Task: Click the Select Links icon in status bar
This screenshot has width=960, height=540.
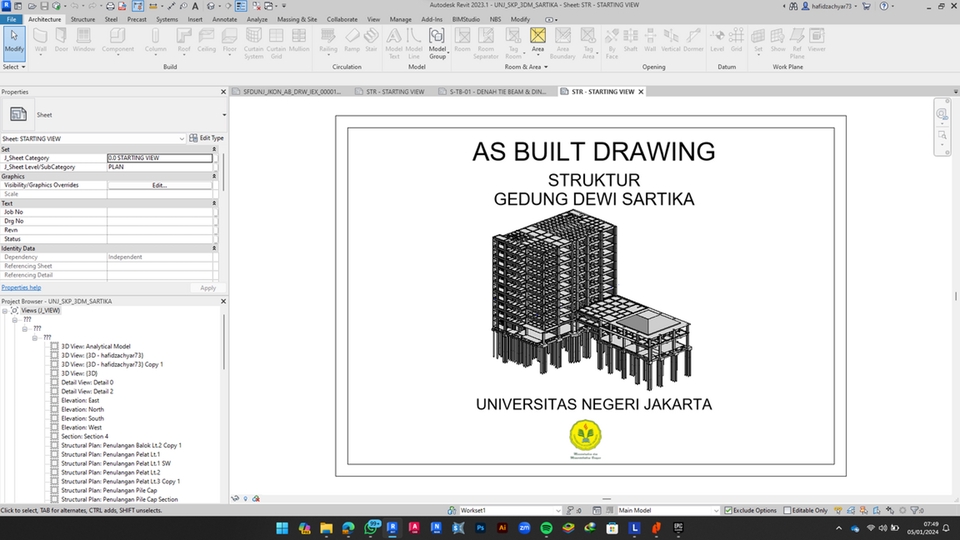Action: (838, 510)
